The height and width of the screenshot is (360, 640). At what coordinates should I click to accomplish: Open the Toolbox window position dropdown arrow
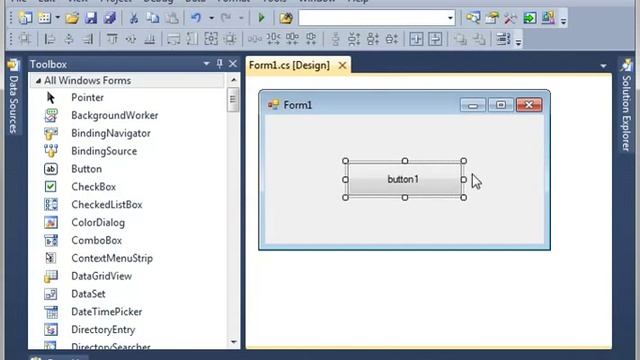pos(206,64)
